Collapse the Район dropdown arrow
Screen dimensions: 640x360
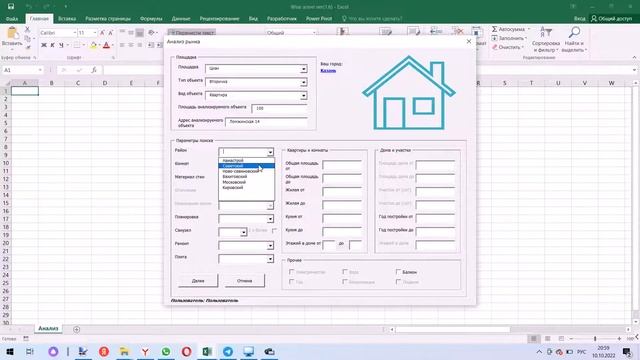pyautogui.click(x=270, y=152)
